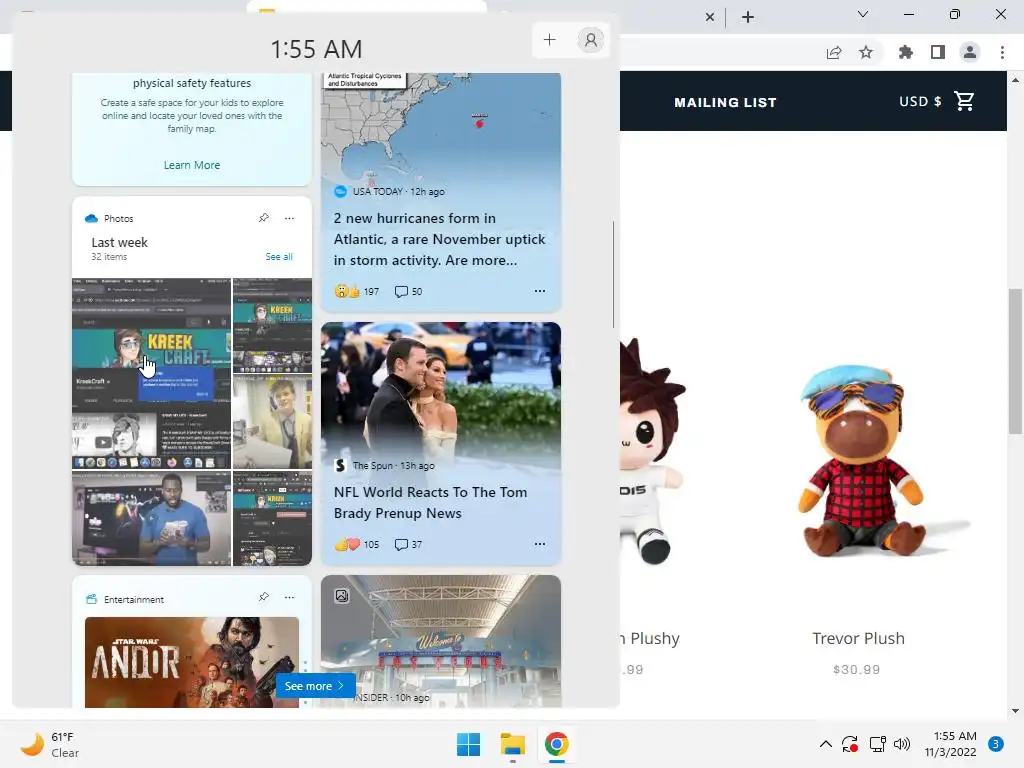Screen dimensions: 1024x768
Task: Click See all in Photos widget
Action: (279, 257)
